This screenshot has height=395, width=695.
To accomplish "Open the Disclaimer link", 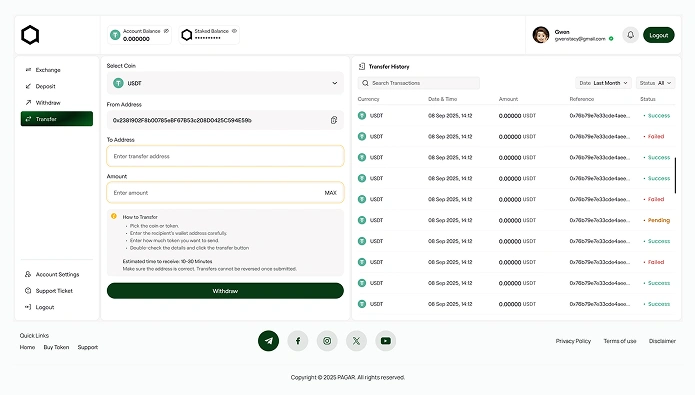I will click(x=662, y=341).
